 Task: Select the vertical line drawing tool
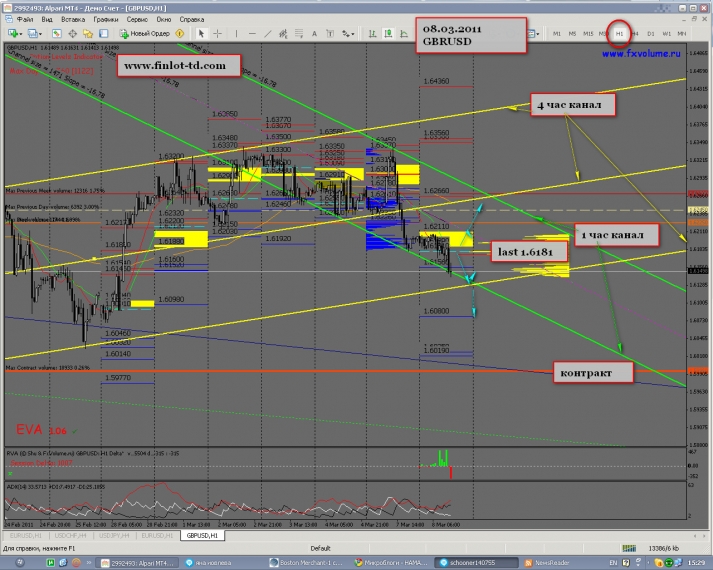pos(236,34)
